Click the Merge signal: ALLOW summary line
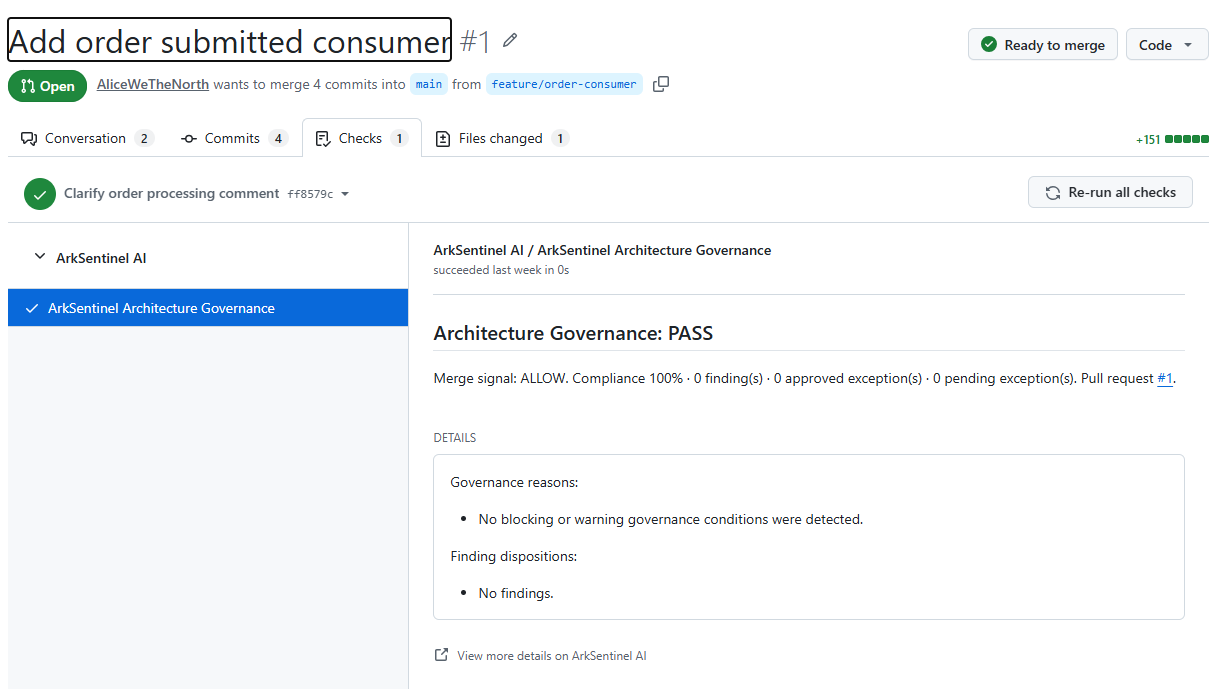Screen dimensions: 1220x691 pos(804,379)
